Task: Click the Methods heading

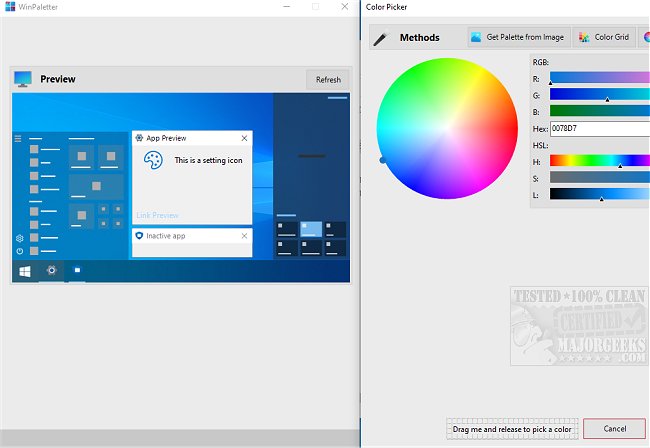Action: [420, 38]
